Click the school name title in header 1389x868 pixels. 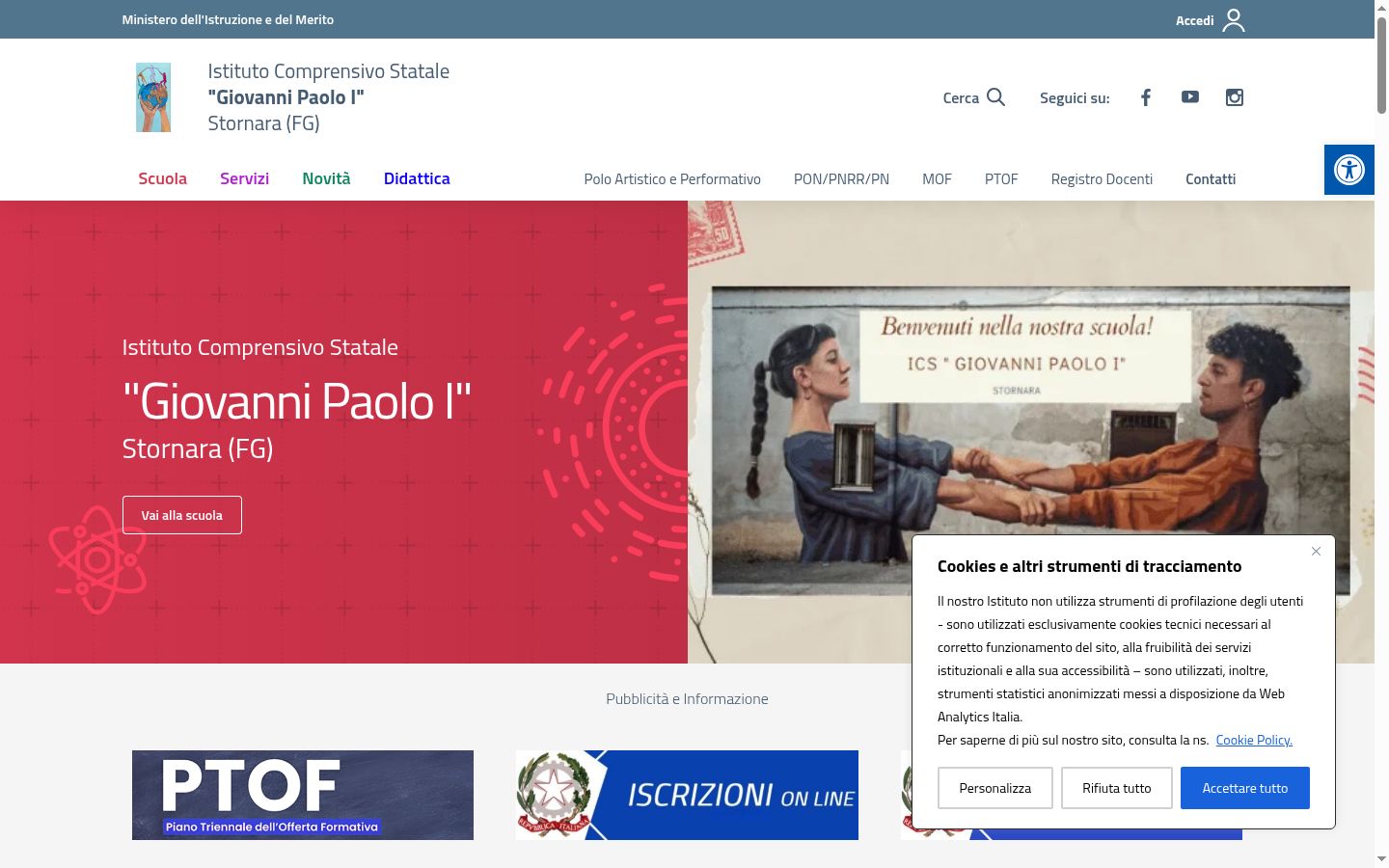click(x=328, y=96)
